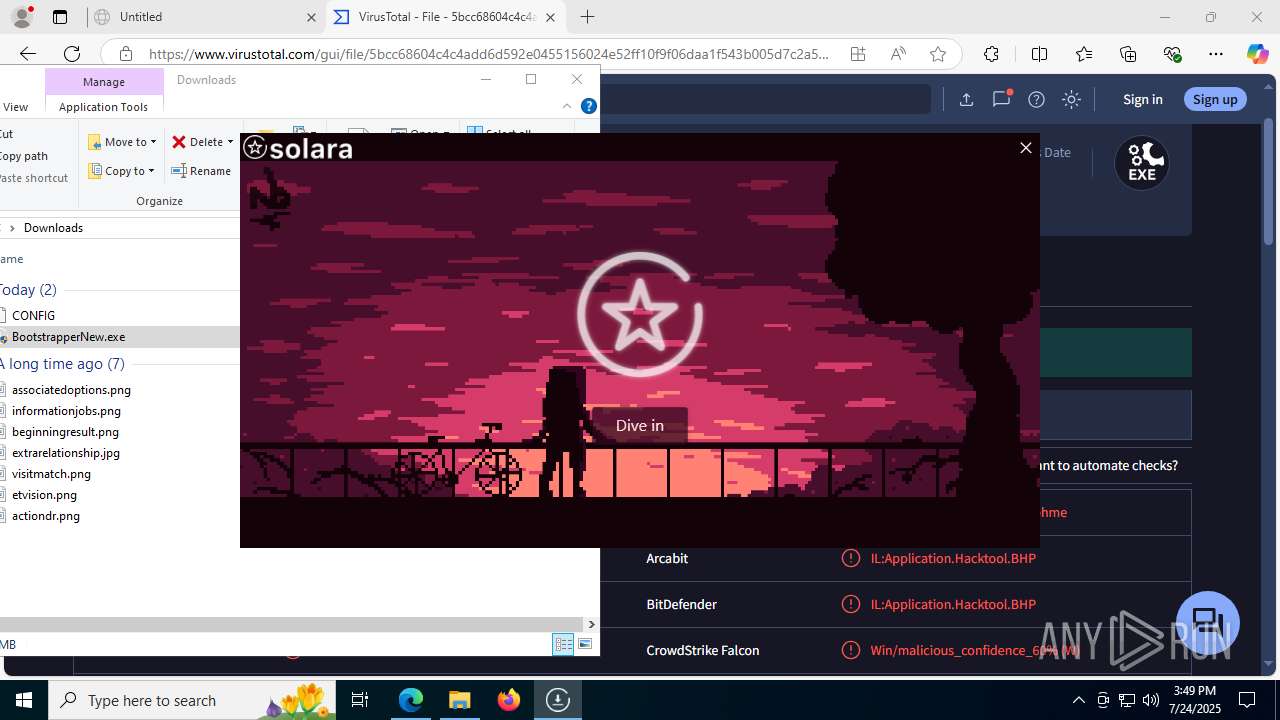
Task: Open VirusTotal help icon
Action: point(1037,99)
